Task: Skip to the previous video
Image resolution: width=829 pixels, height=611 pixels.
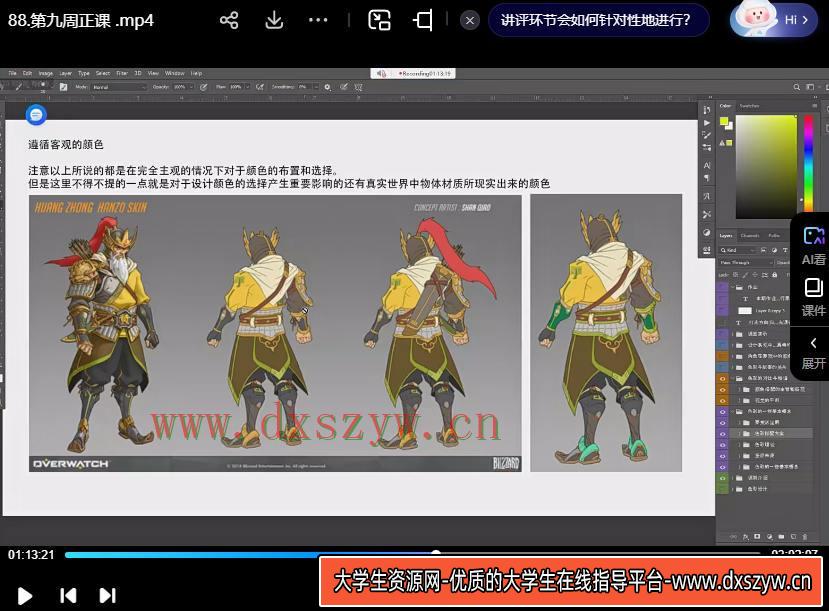Action: tap(68, 596)
